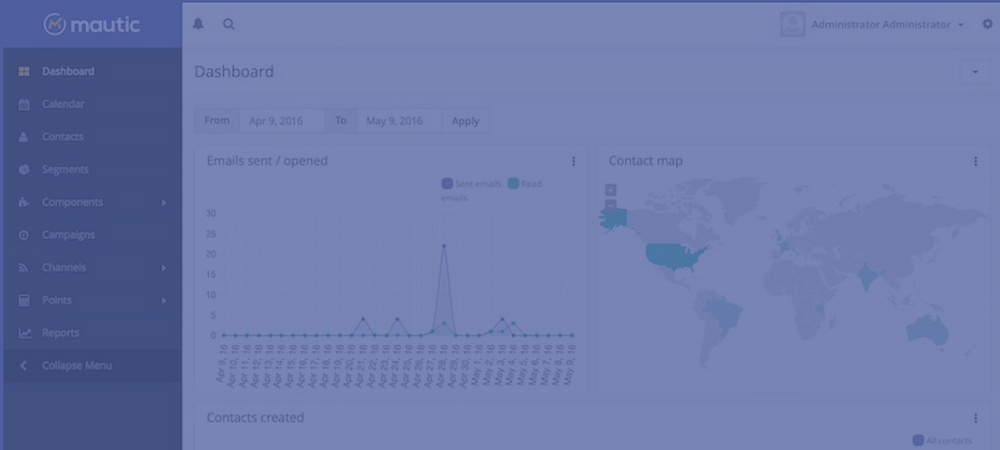
Task: Click the search magnifier icon
Action: [228, 24]
